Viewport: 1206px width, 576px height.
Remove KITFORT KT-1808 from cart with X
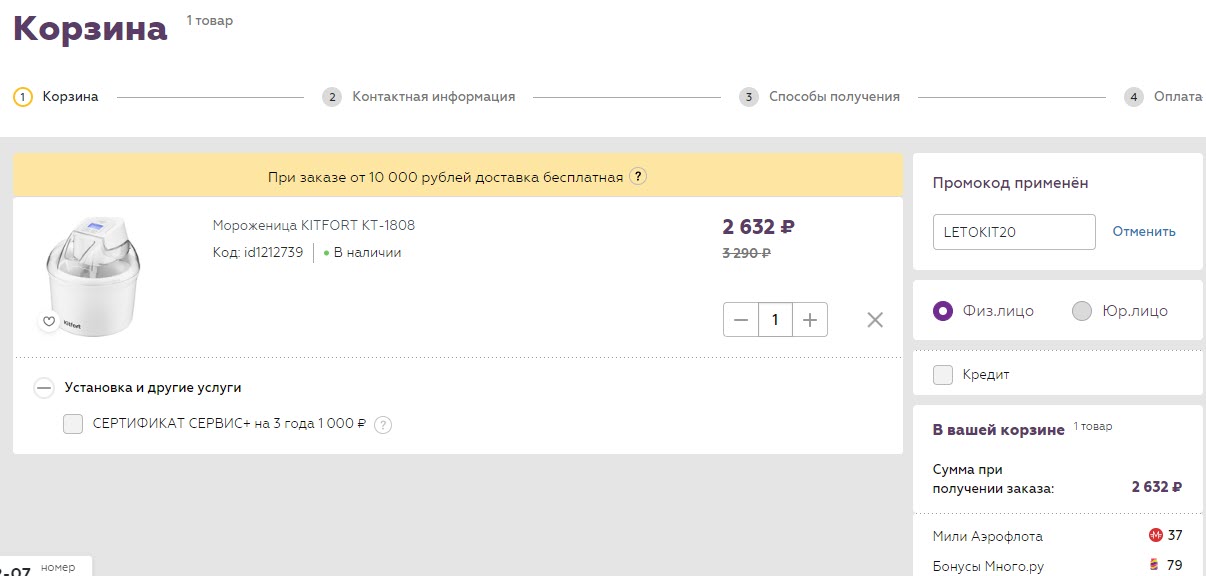pos(875,320)
